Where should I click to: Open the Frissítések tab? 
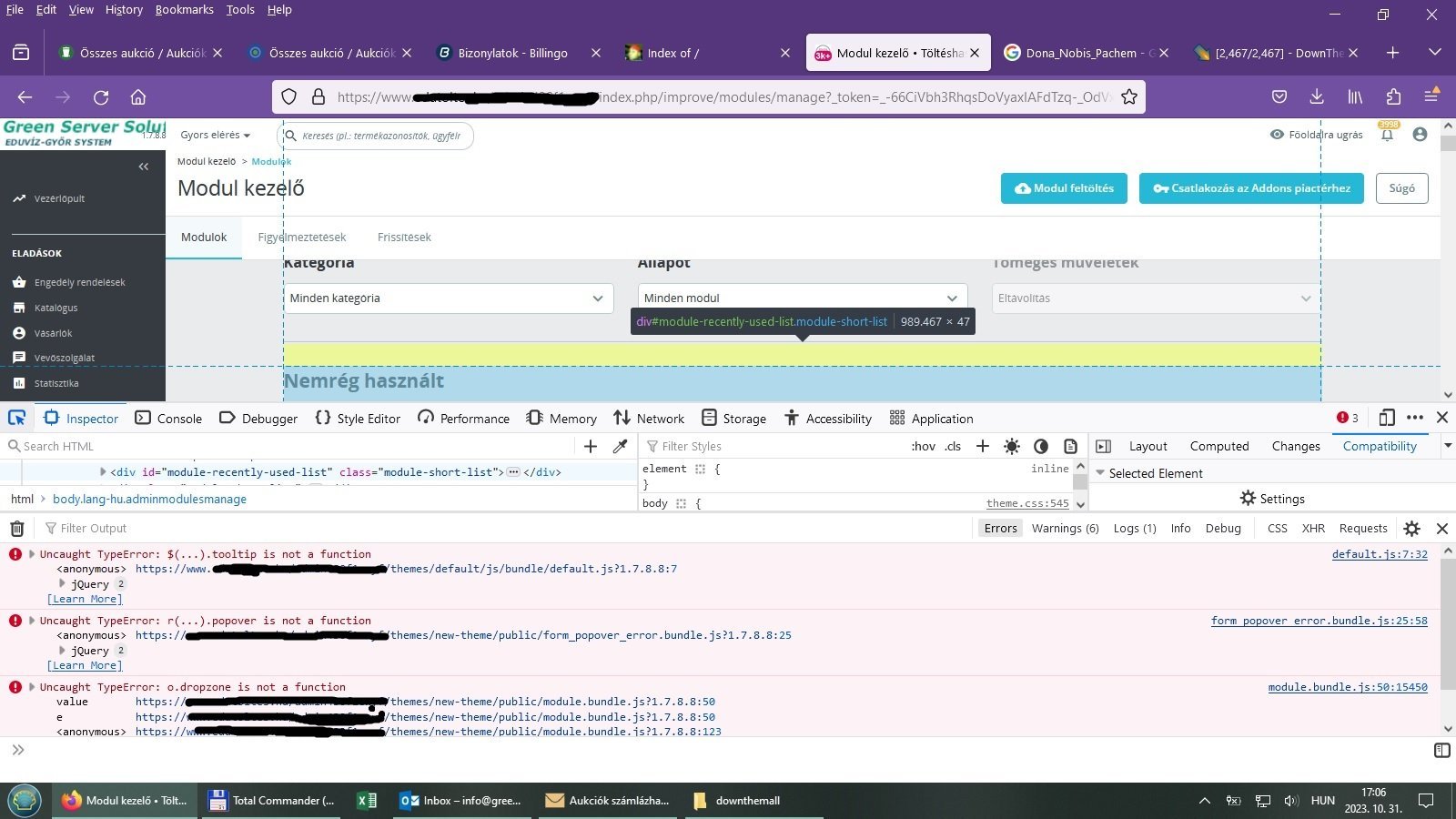point(404,237)
